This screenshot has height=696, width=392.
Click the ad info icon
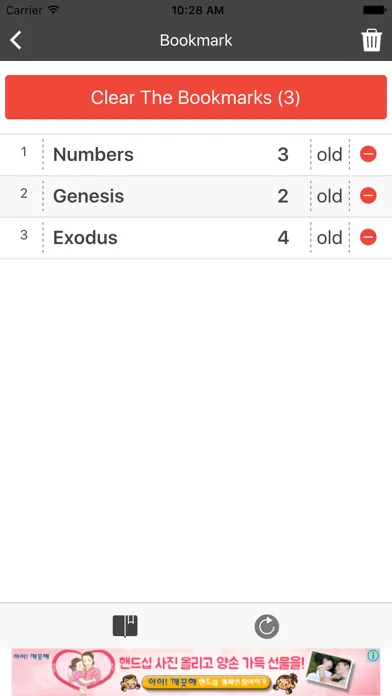(373, 656)
